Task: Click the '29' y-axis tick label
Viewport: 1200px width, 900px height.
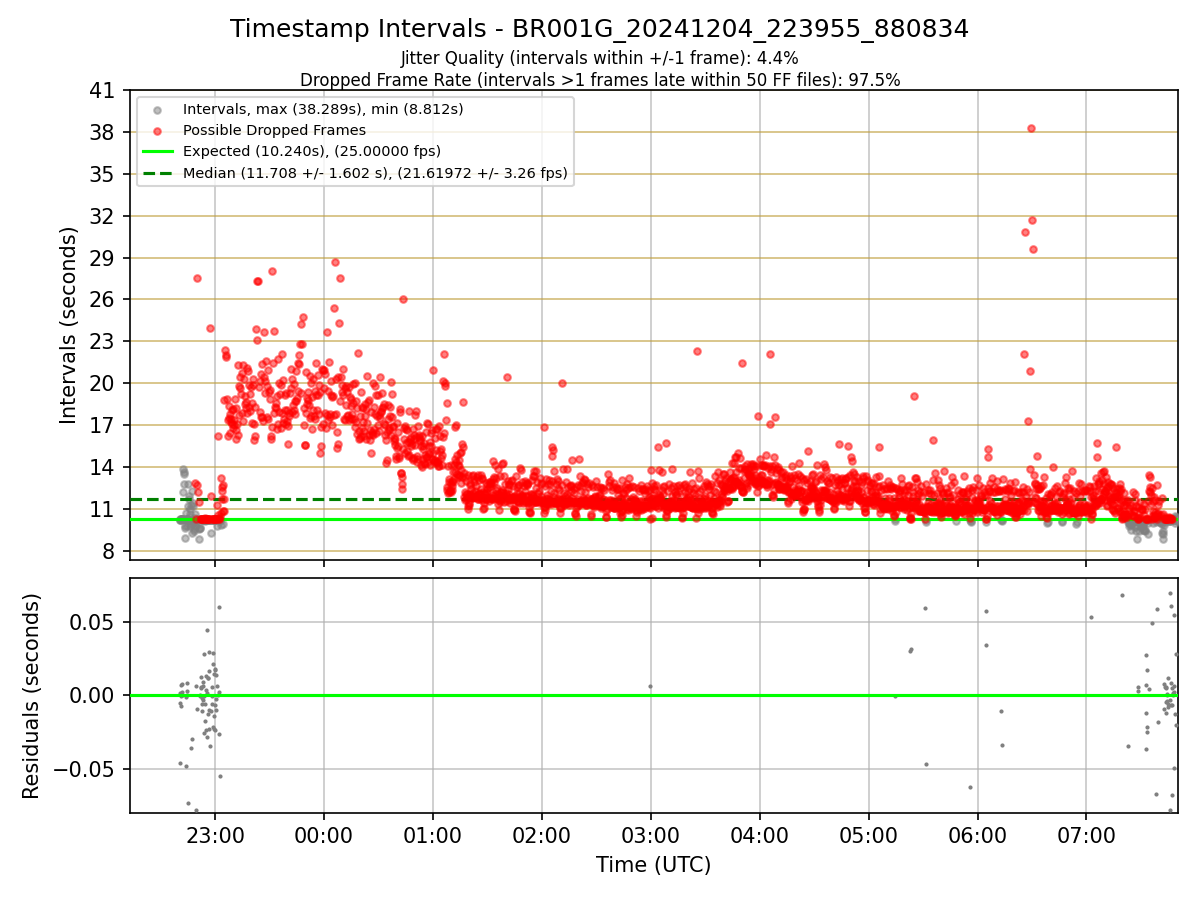Action: 102,258
